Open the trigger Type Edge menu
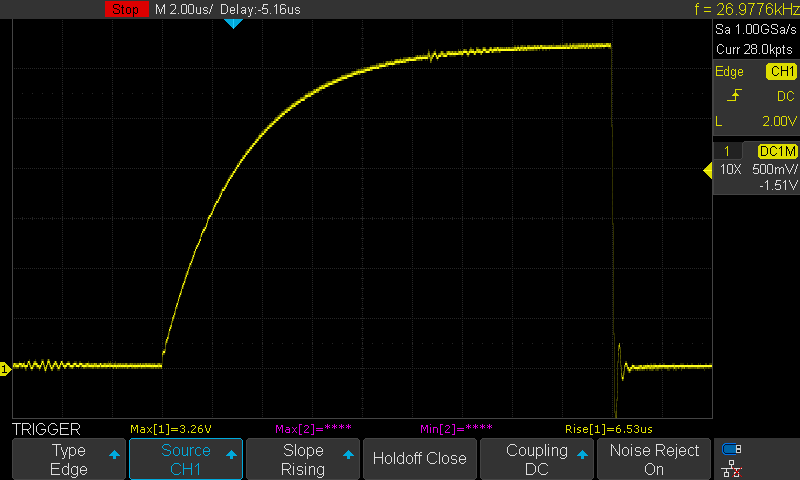Viewport: 800px width, 480px height. pos(69,459)
